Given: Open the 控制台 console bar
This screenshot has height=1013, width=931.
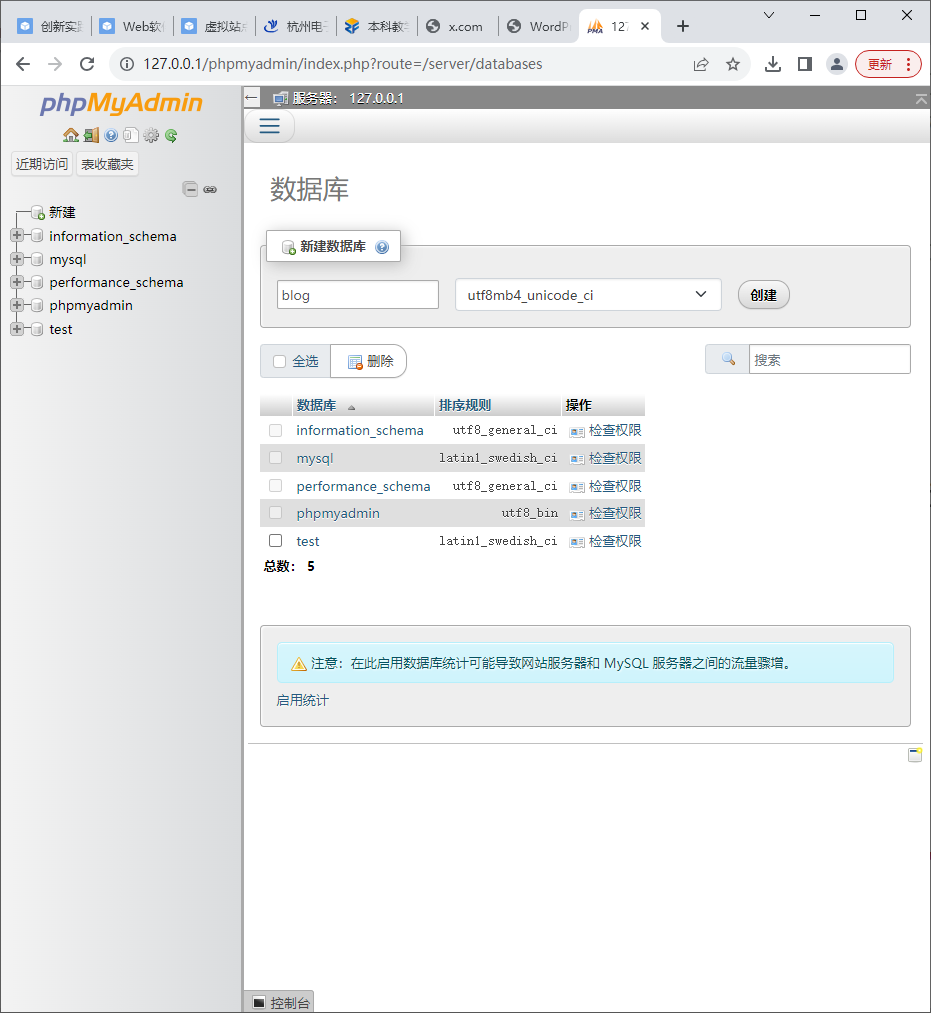Looking at the screenshot, I should click(x=280, y=1002).
